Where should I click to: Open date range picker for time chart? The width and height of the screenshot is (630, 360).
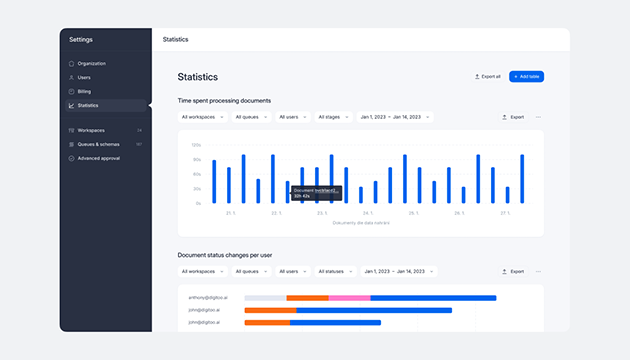pos(395,117)
